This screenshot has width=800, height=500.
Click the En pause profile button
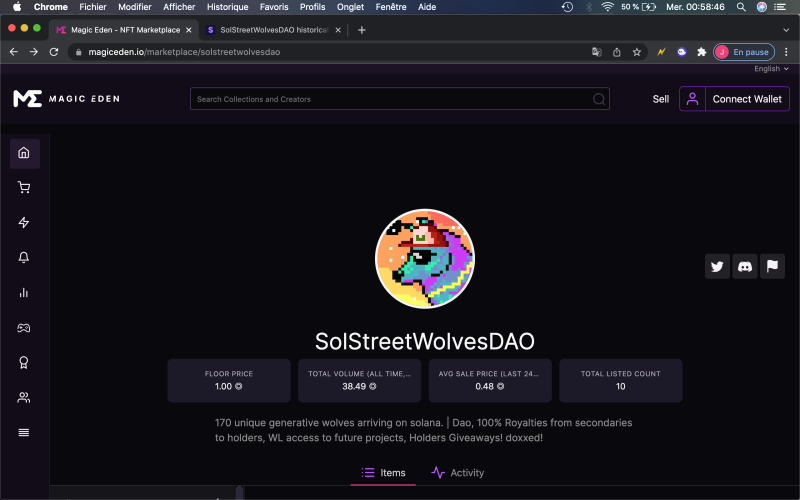point(744,52)
